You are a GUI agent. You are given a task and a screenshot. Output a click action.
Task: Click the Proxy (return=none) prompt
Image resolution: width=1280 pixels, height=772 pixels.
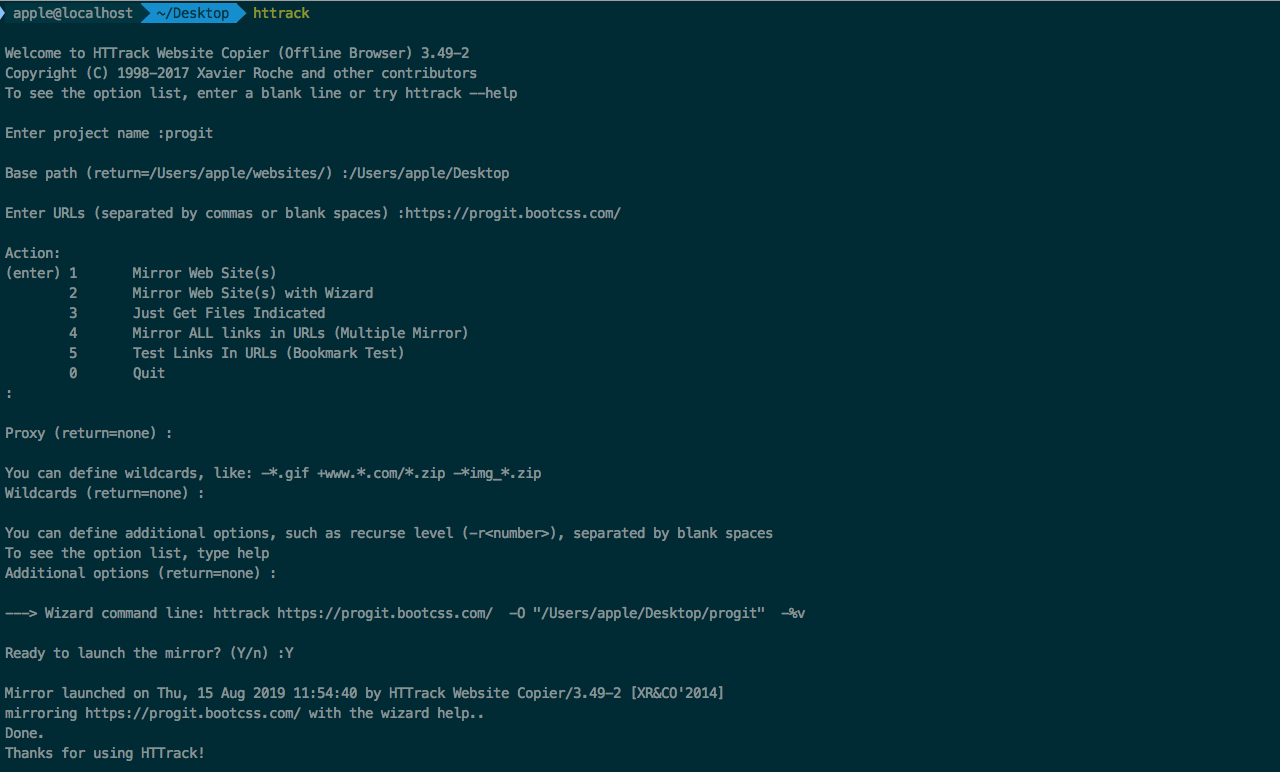click(89, 433)
